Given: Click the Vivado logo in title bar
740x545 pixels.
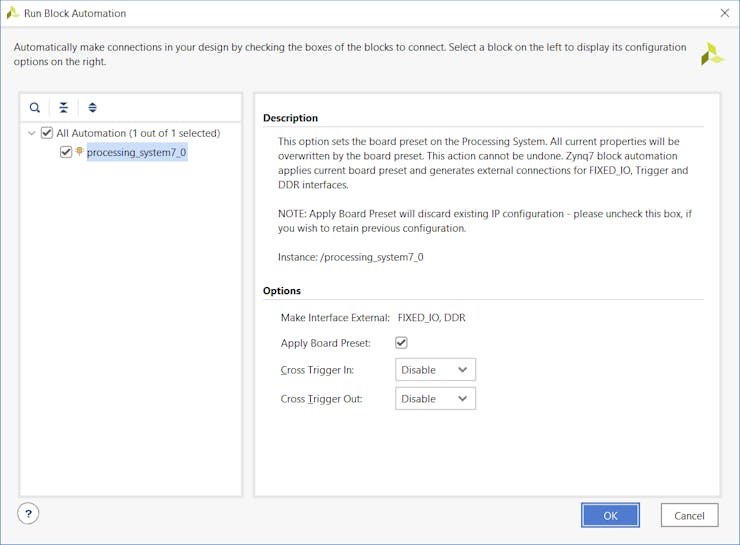Looking at the screenshot, I should [x=13, y=13].
